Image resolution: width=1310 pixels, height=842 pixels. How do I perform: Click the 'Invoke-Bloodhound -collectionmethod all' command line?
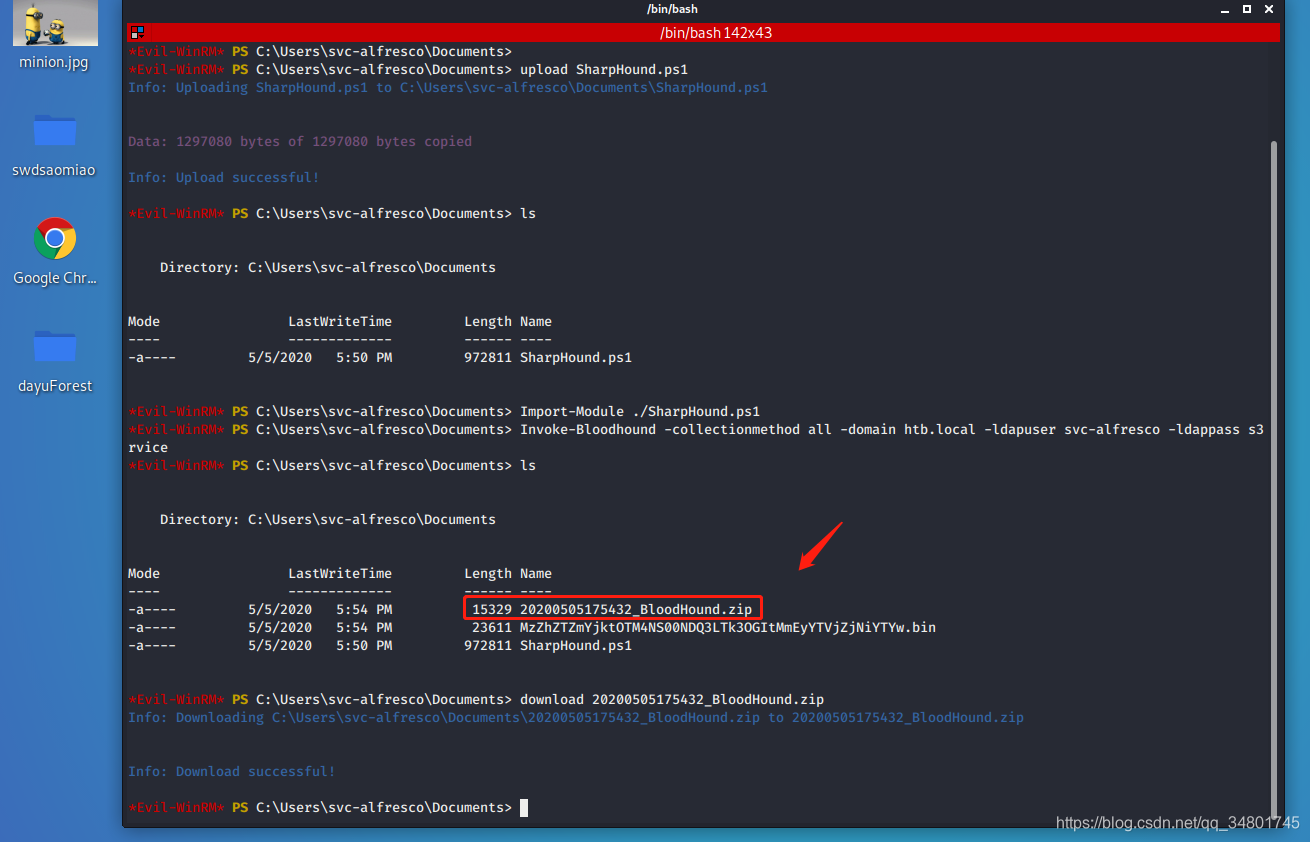[x=892, y=430]
